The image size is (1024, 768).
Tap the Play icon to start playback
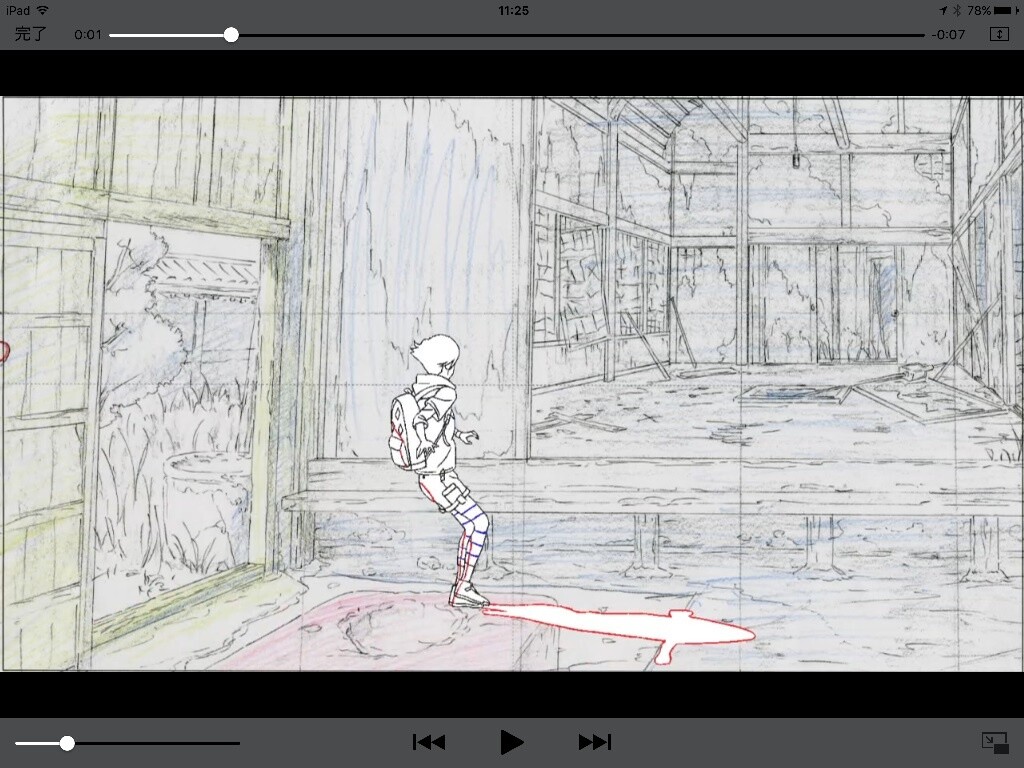pos(512,742)
